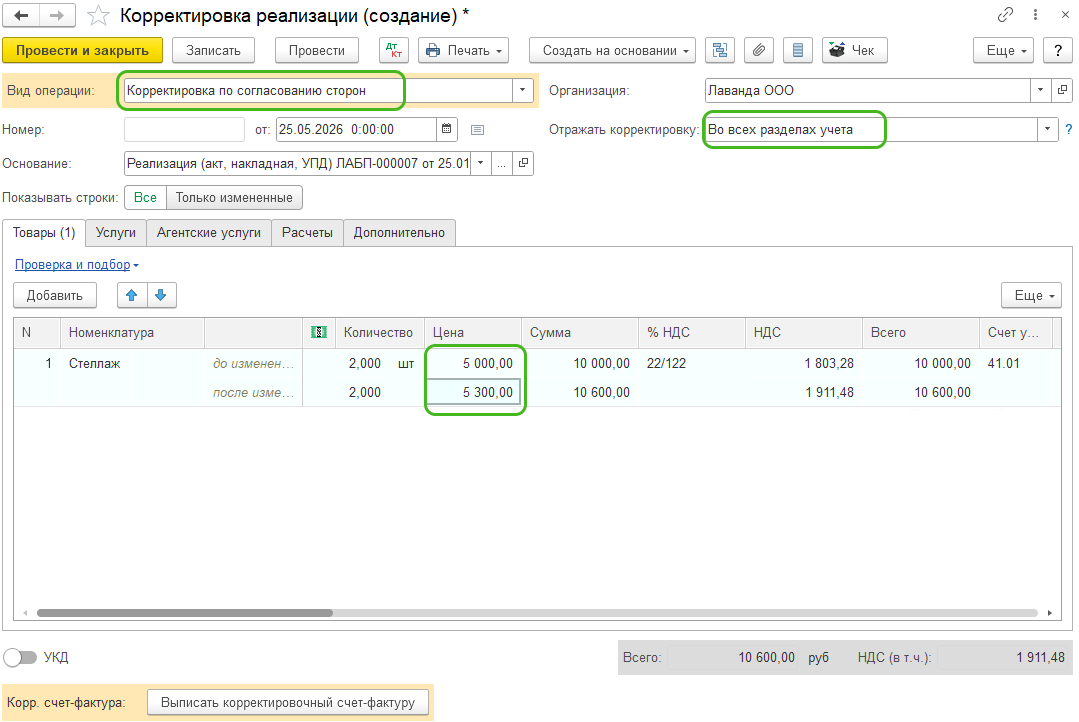Open document structure of subordination
The height and width of the screenshot is (722, 1079).
tap(720, 50)
